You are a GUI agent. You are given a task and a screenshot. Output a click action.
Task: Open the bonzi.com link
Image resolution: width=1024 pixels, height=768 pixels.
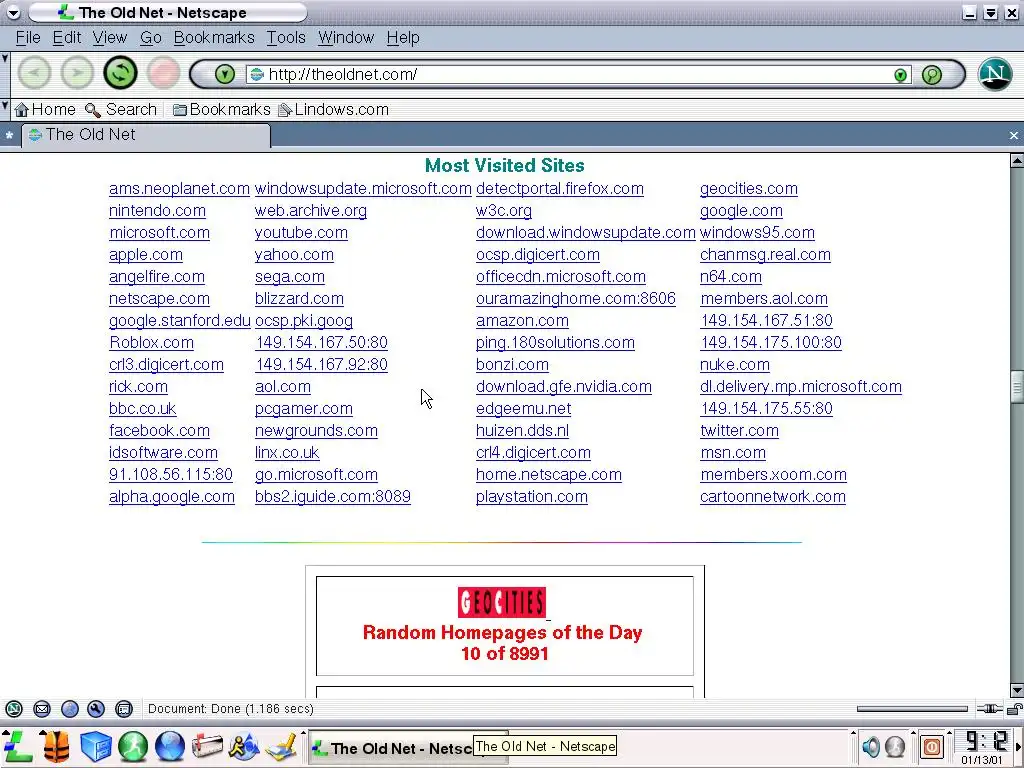pos(512,365)
